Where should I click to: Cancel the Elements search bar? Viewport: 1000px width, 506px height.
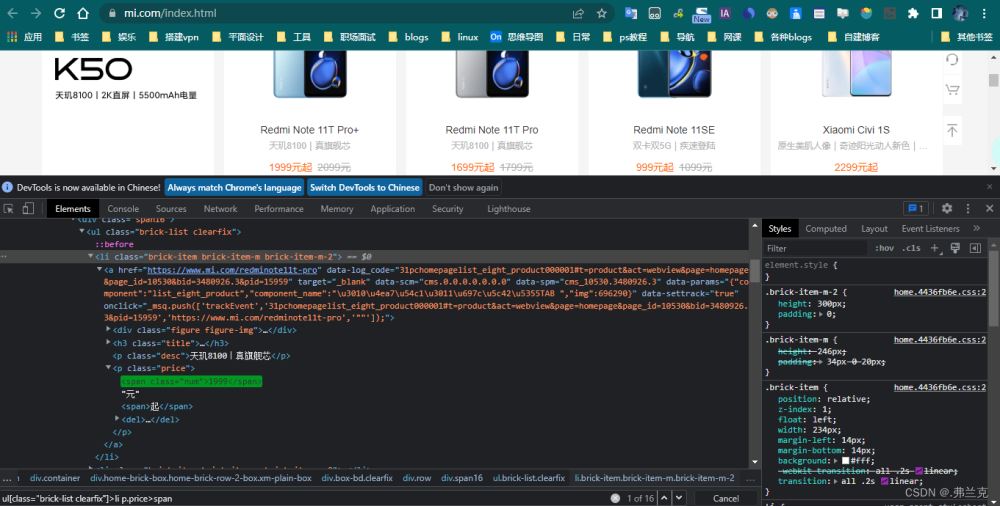tap(726, 498)
